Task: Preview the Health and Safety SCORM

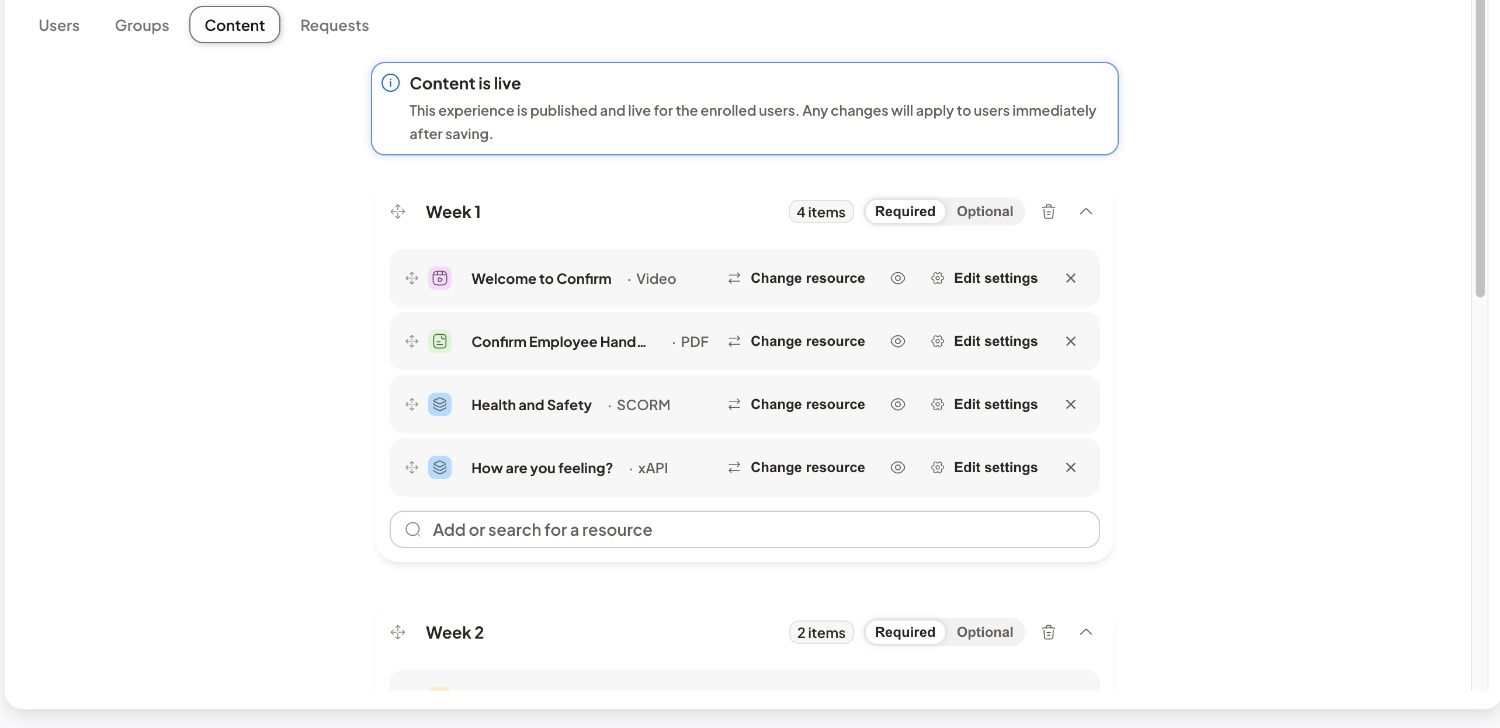Action: pyautogui.click(x=898, y=405)
